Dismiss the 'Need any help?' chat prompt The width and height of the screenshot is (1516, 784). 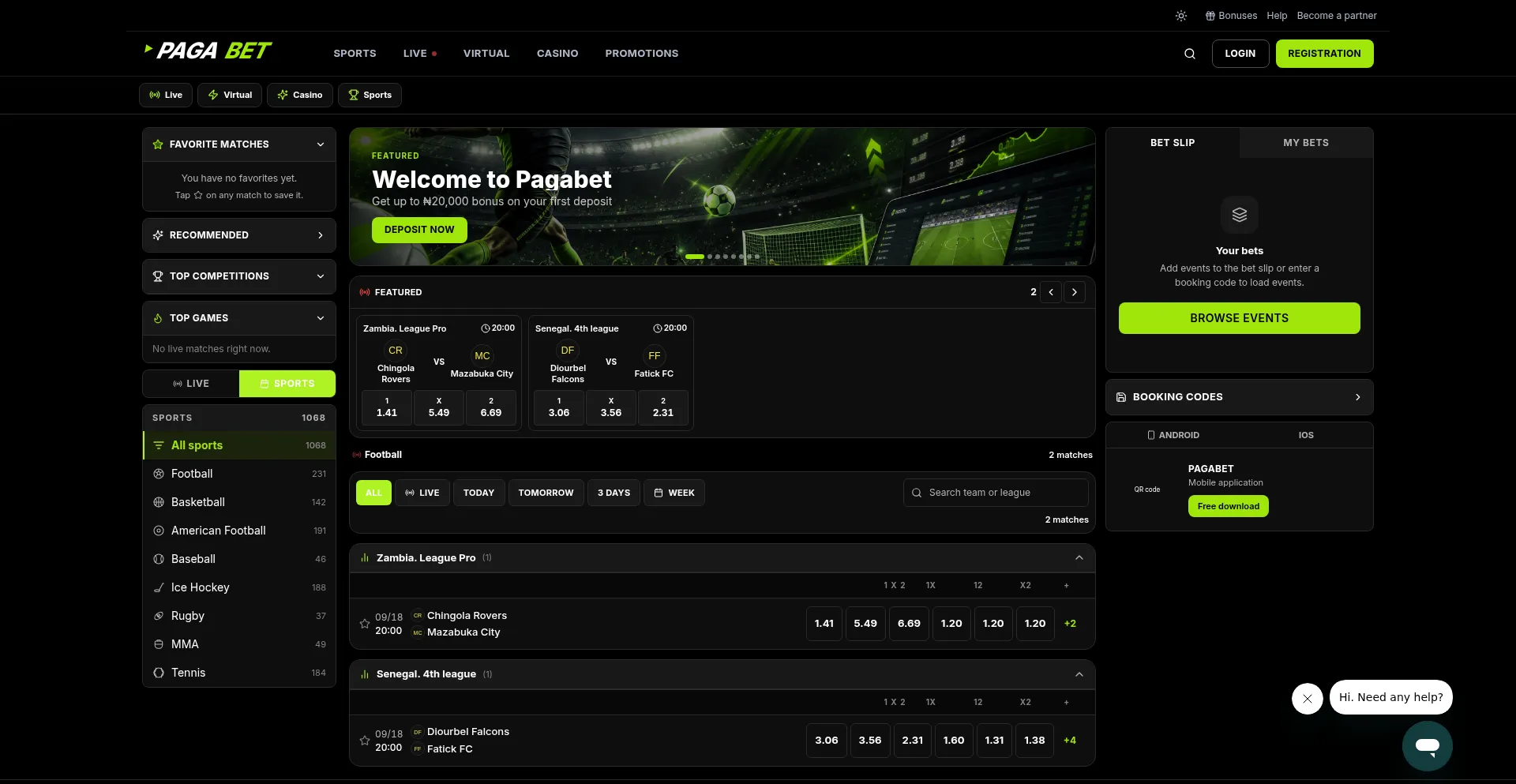(1308, 699)
